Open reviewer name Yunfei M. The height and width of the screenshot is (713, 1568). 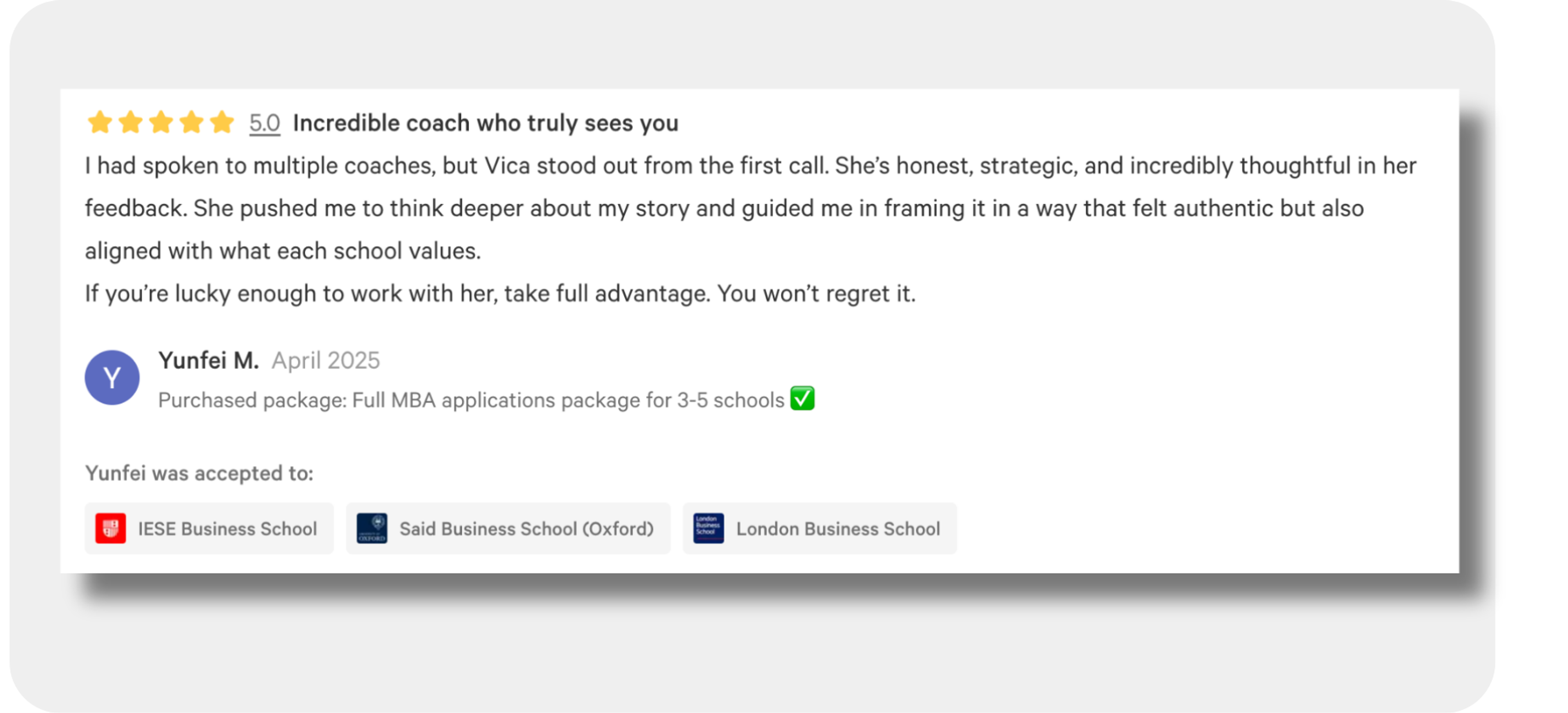pyautogui.click(x=209, y=361)
